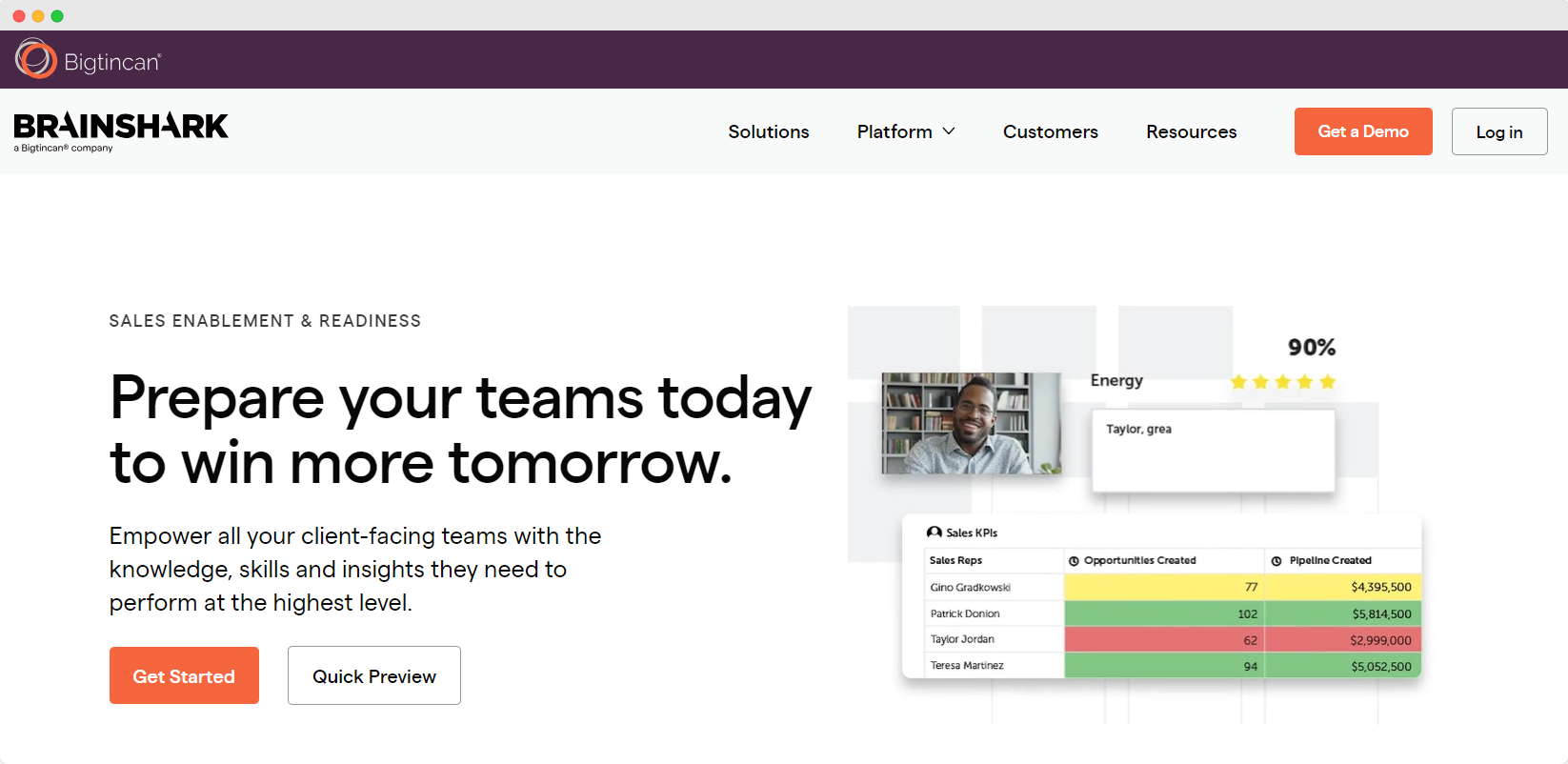Click the five-star rating under 90%

[1283, 382]
